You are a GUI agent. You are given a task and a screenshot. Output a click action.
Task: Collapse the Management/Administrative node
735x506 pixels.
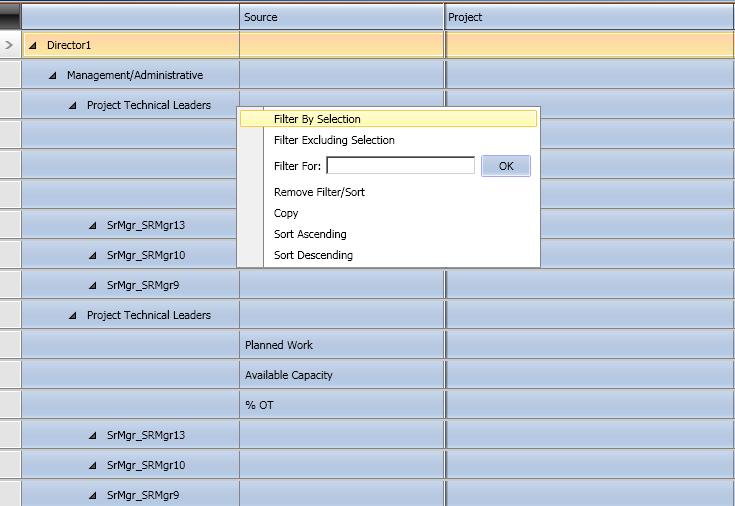53,75
